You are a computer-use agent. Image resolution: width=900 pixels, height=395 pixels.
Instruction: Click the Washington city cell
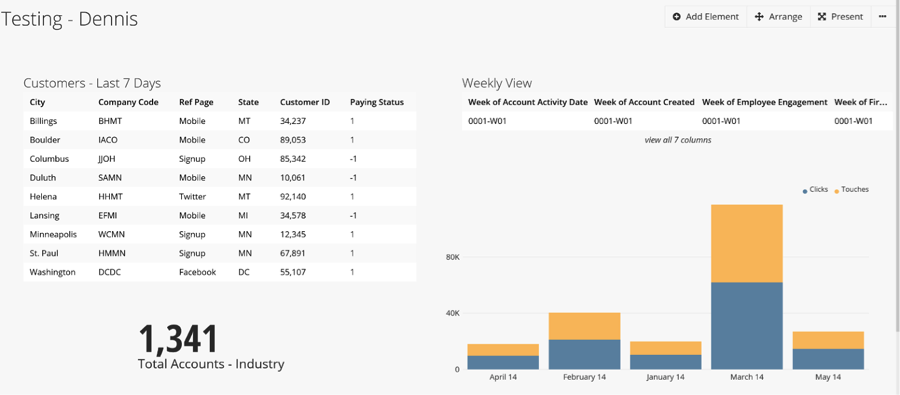[x=52, y=272]
